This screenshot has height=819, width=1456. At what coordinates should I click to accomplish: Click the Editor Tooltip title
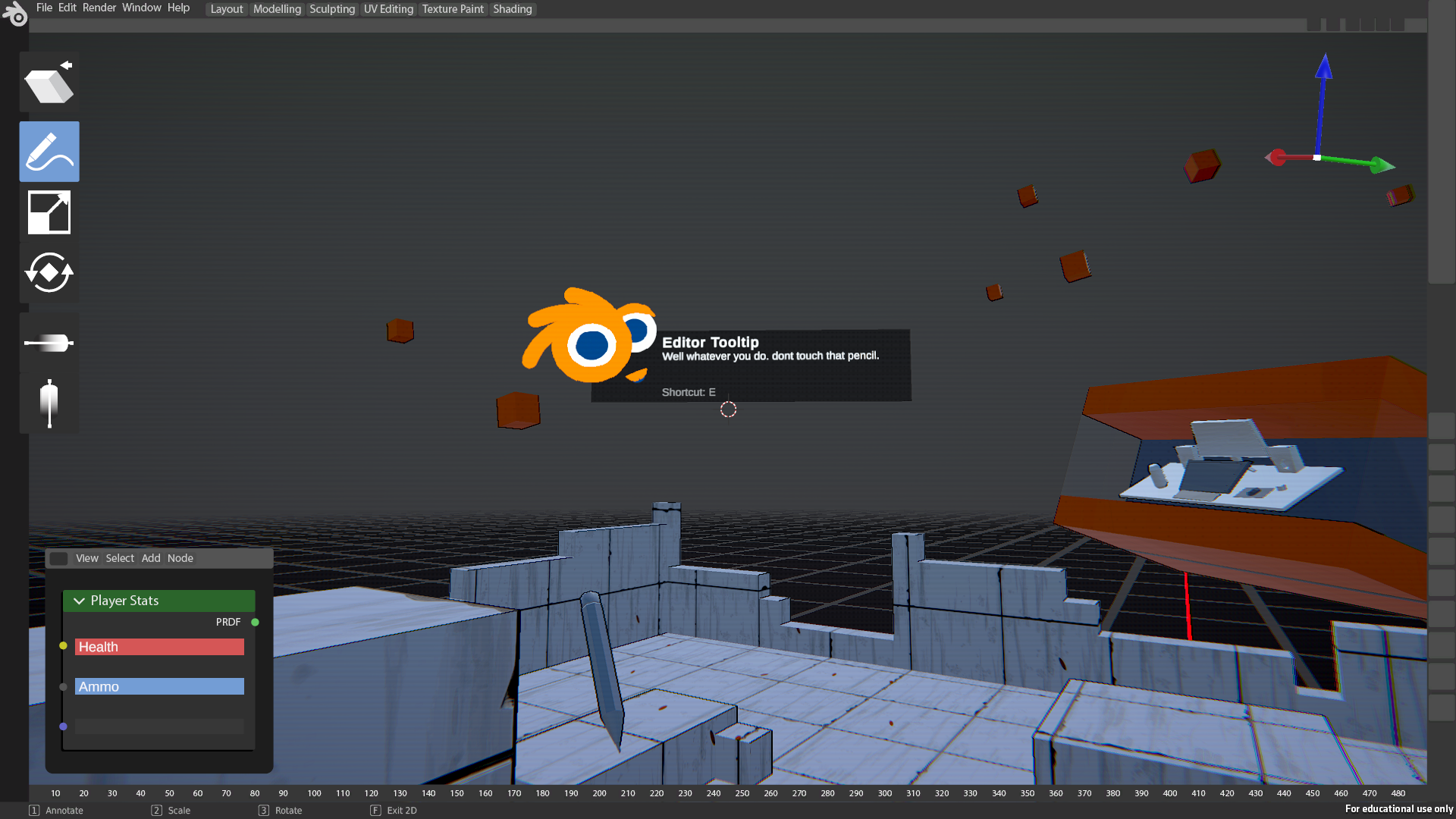tap(710, 342)
